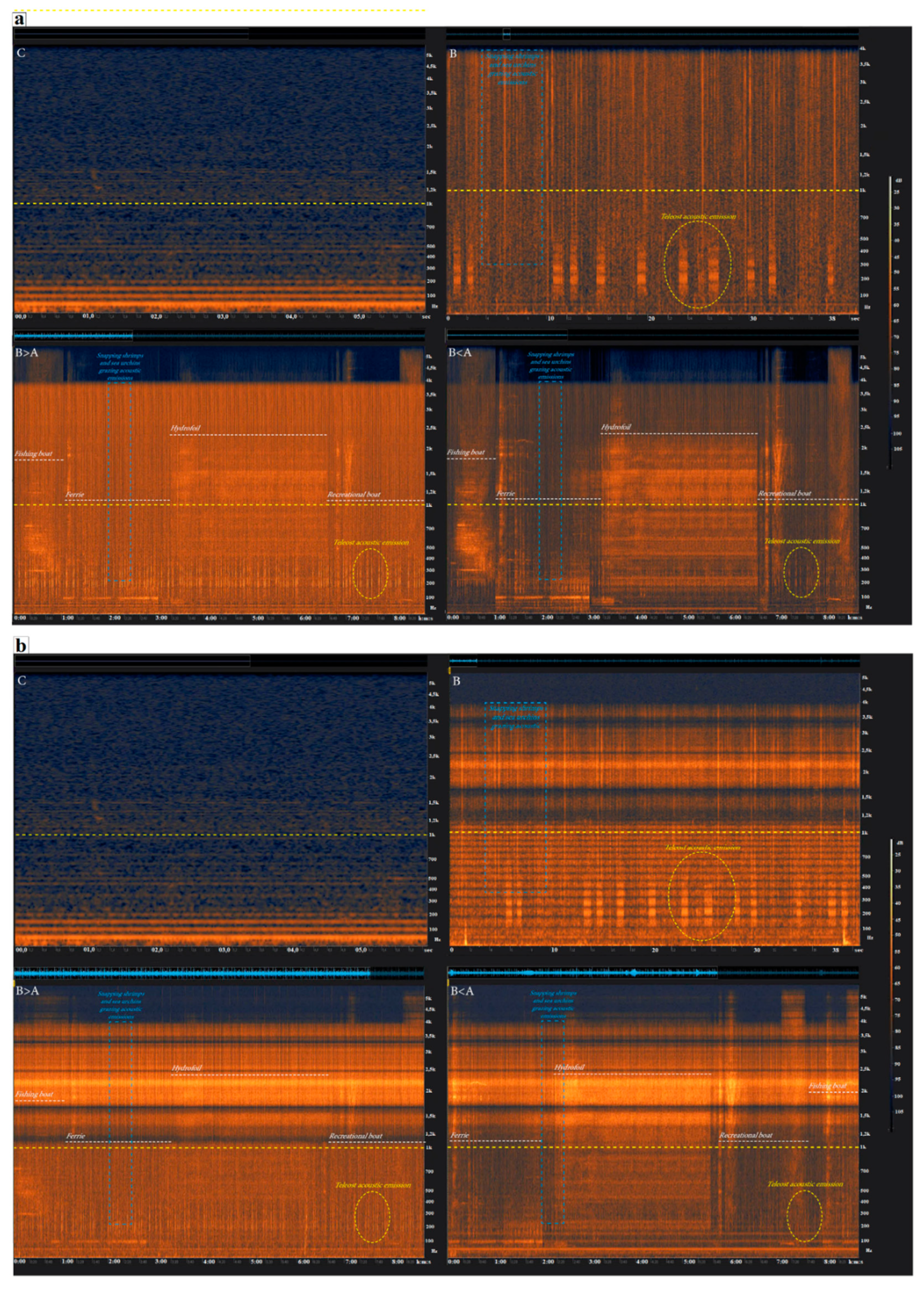
Task: Click the teleost emission ellipse in panel a B spectrogram
Action: point(697,265)
